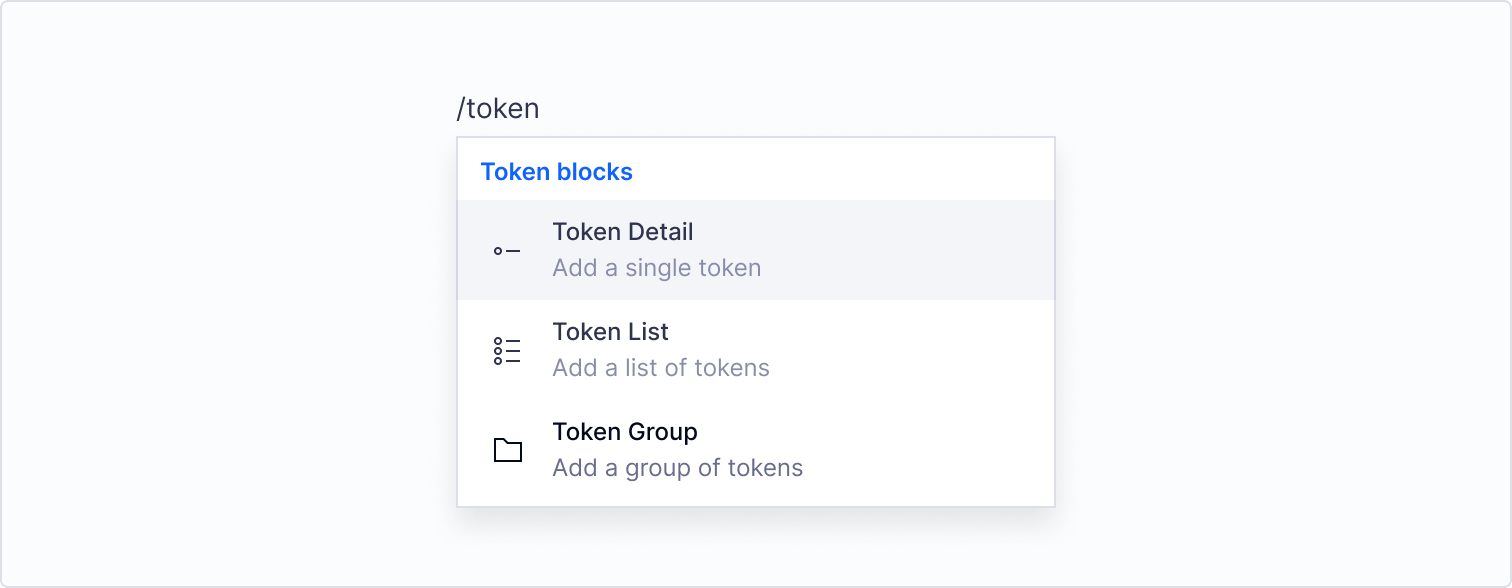The height and width of the screenshot is (588, 1512).
Task: Click the highlighted row beside Token Detail text
Action: pos(900,250)
